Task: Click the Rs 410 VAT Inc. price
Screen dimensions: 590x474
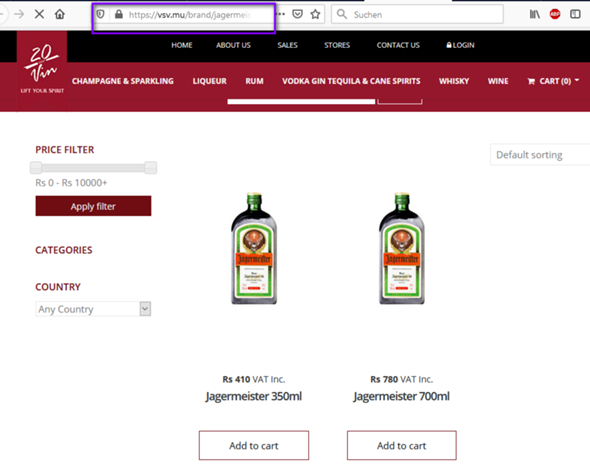Action: pyautogui.click(x=254, y=379)
